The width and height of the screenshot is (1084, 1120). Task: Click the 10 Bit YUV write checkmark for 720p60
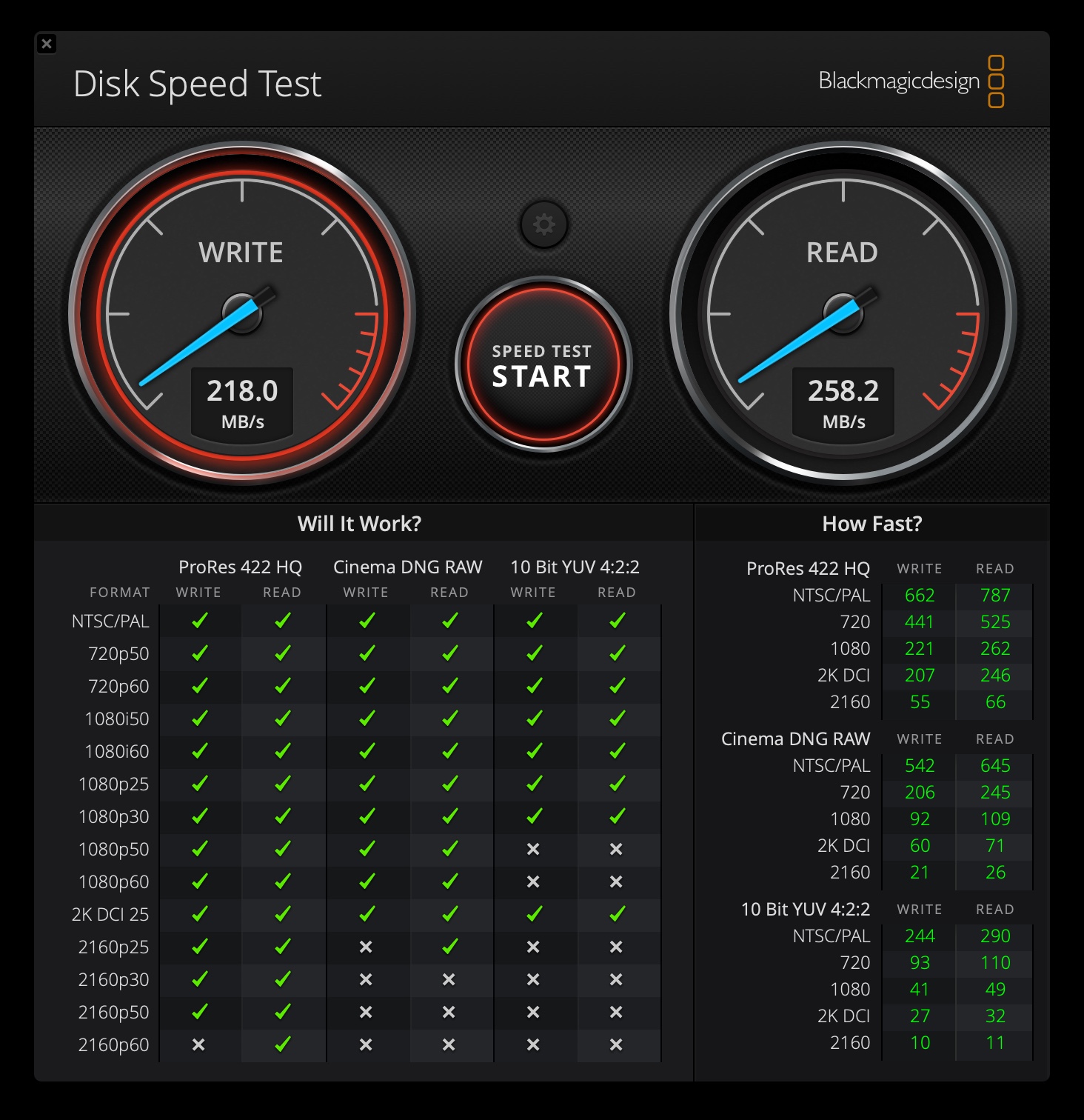(x=534, y=686)
